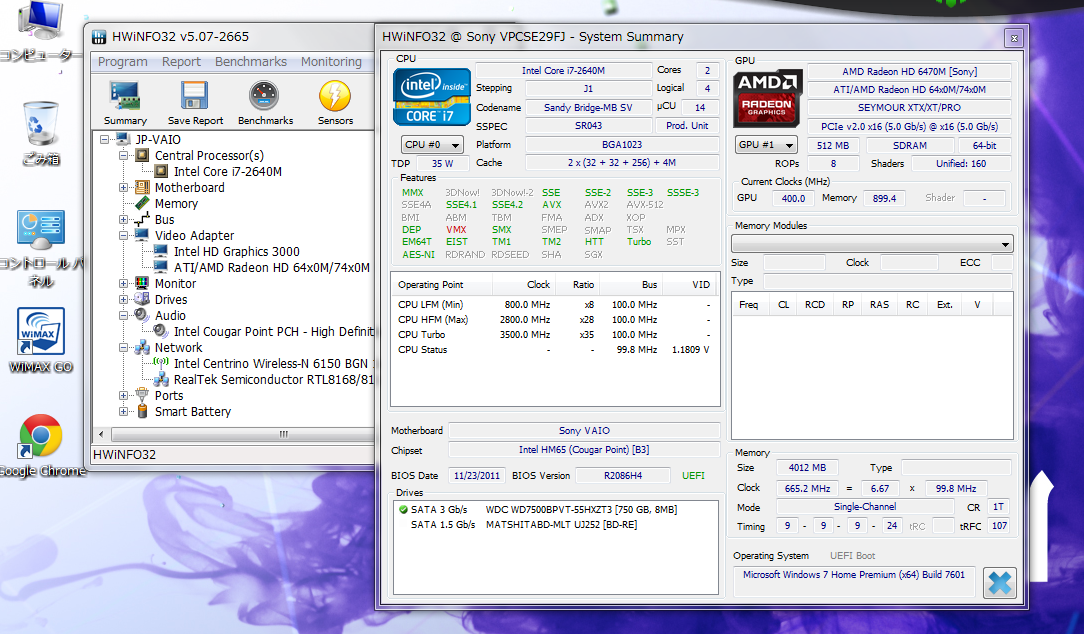Image resolution: width=1084 pixels, height=634 pixels.
Task: Click the Summary toolbar icon
Action: click(125, 102)
